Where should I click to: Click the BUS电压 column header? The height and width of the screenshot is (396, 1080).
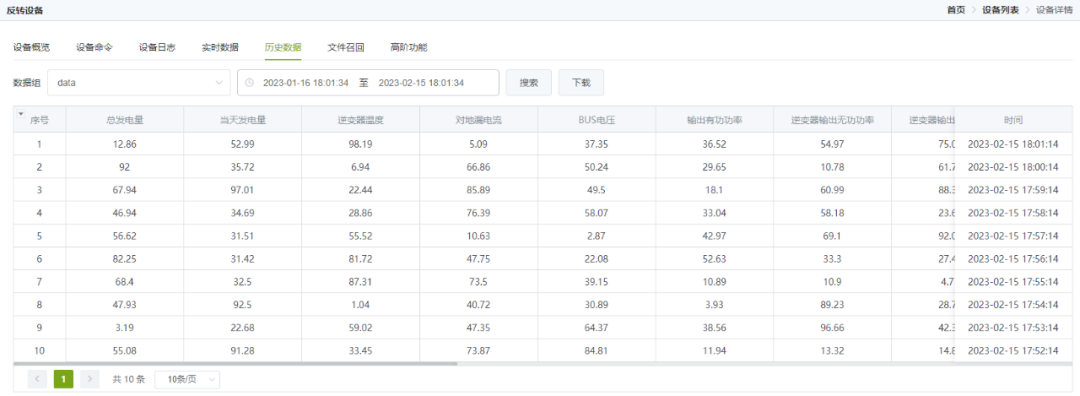[x=596, y=120]
